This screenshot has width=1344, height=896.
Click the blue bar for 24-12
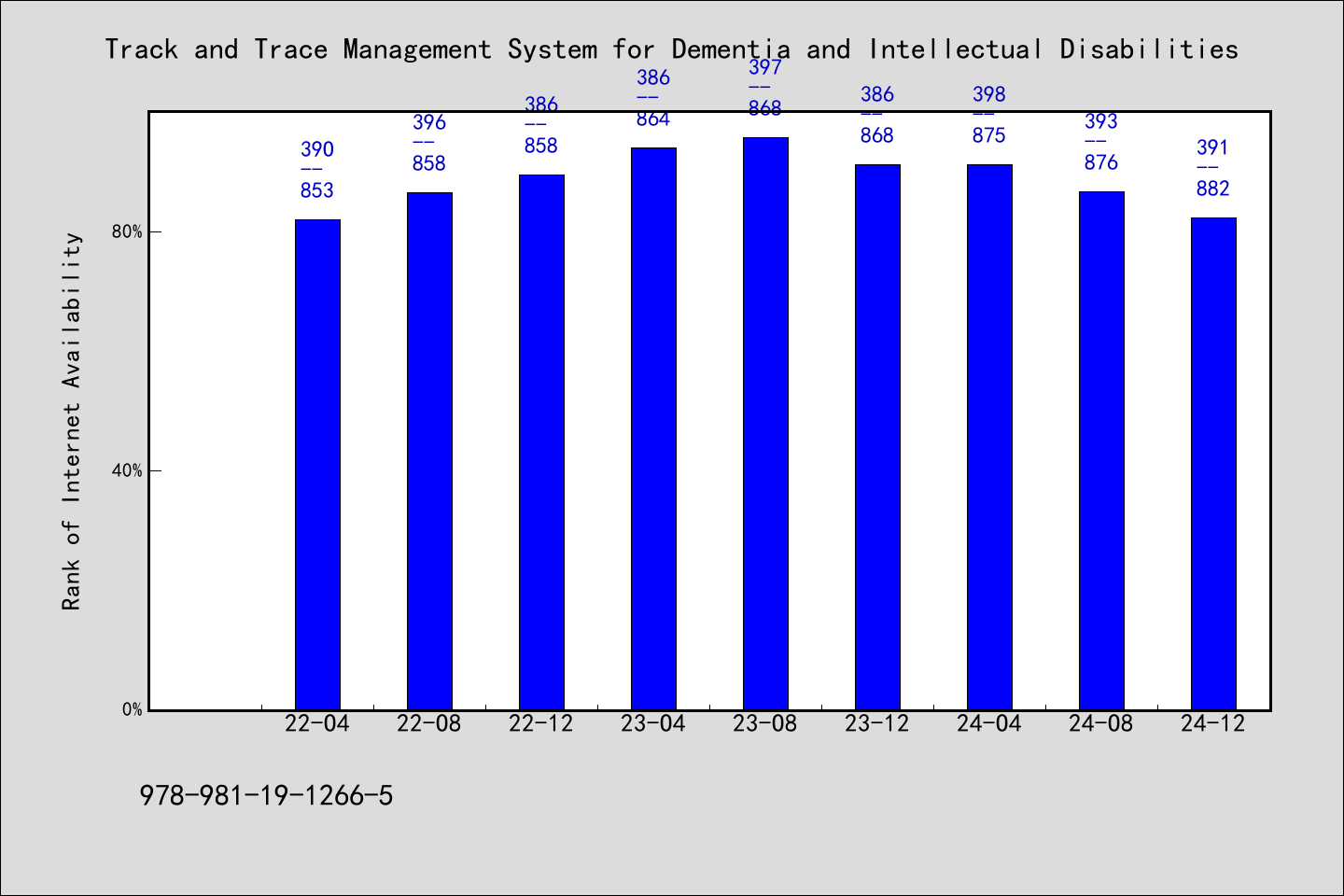coord(1213,464)
